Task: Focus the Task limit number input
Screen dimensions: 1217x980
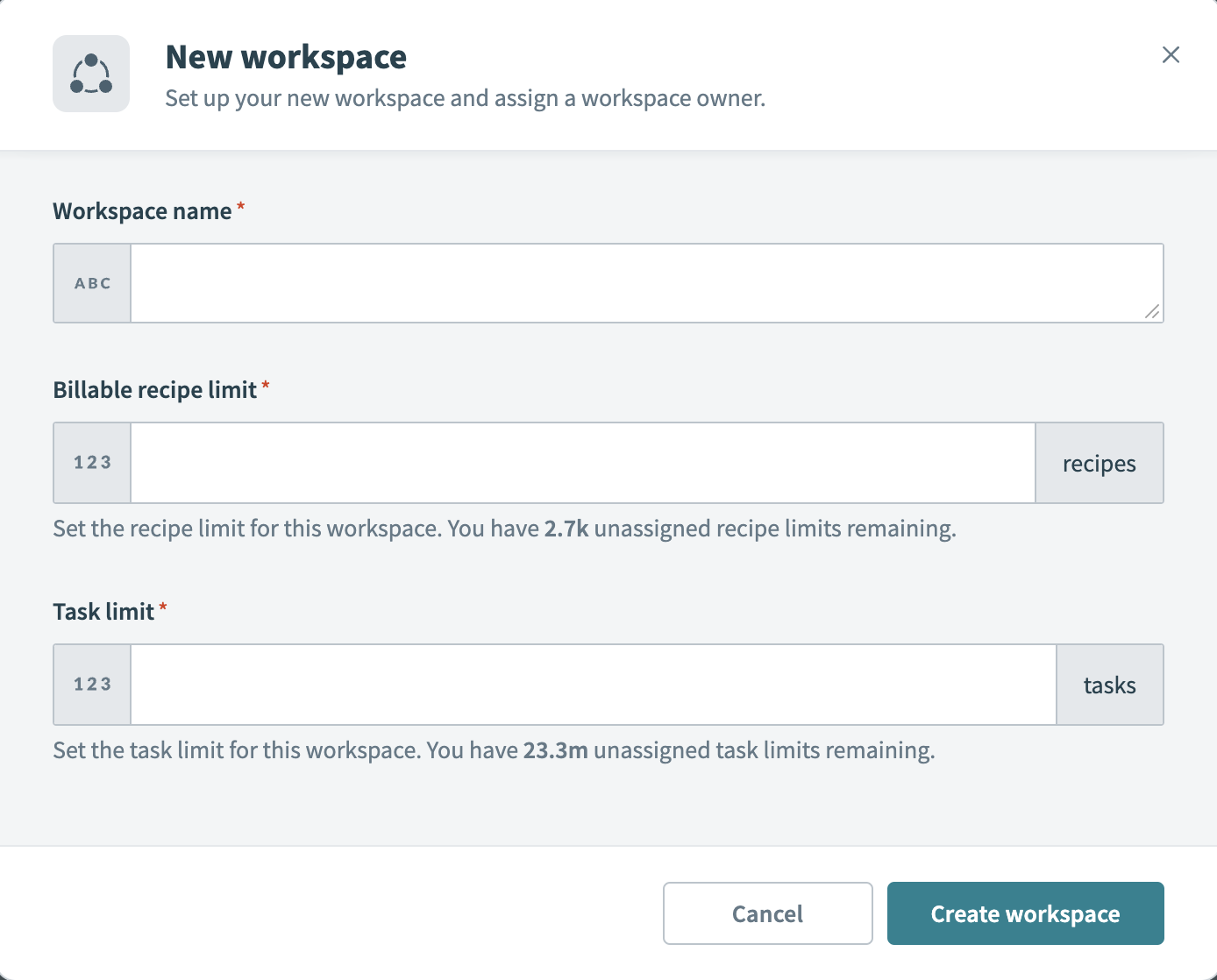Action: [593, 685]
